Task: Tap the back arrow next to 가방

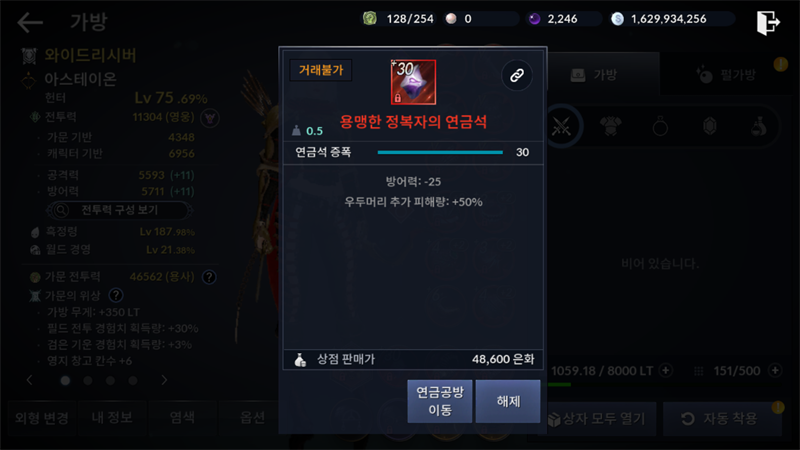Action: 30,22
